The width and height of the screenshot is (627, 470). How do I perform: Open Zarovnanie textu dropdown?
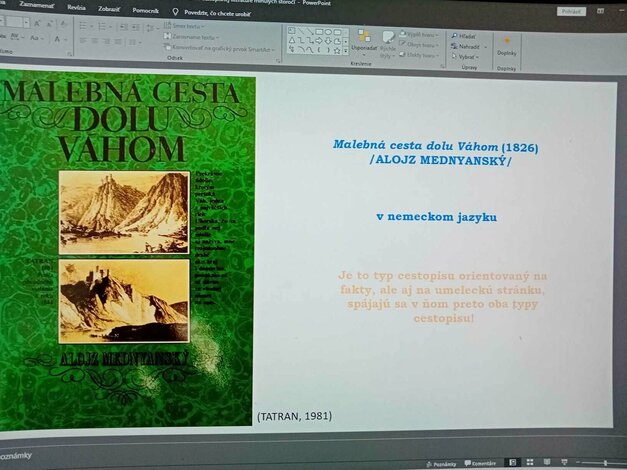(192, 37)
